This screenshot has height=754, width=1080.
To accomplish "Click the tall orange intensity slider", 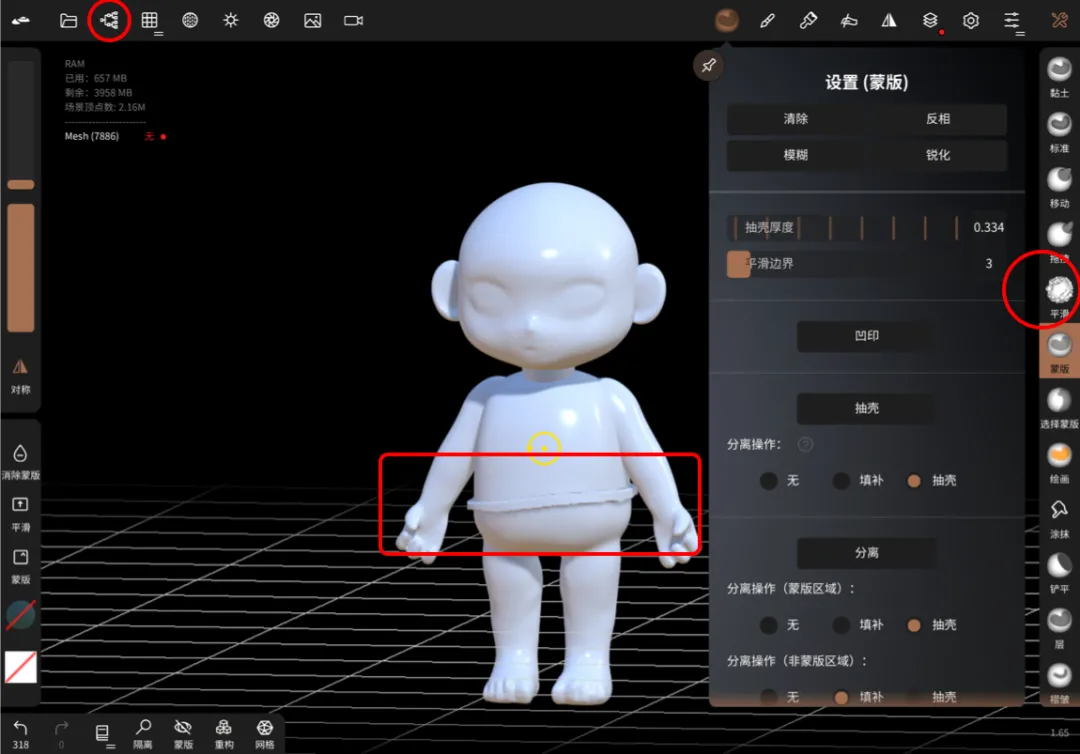I will [21, 267].
